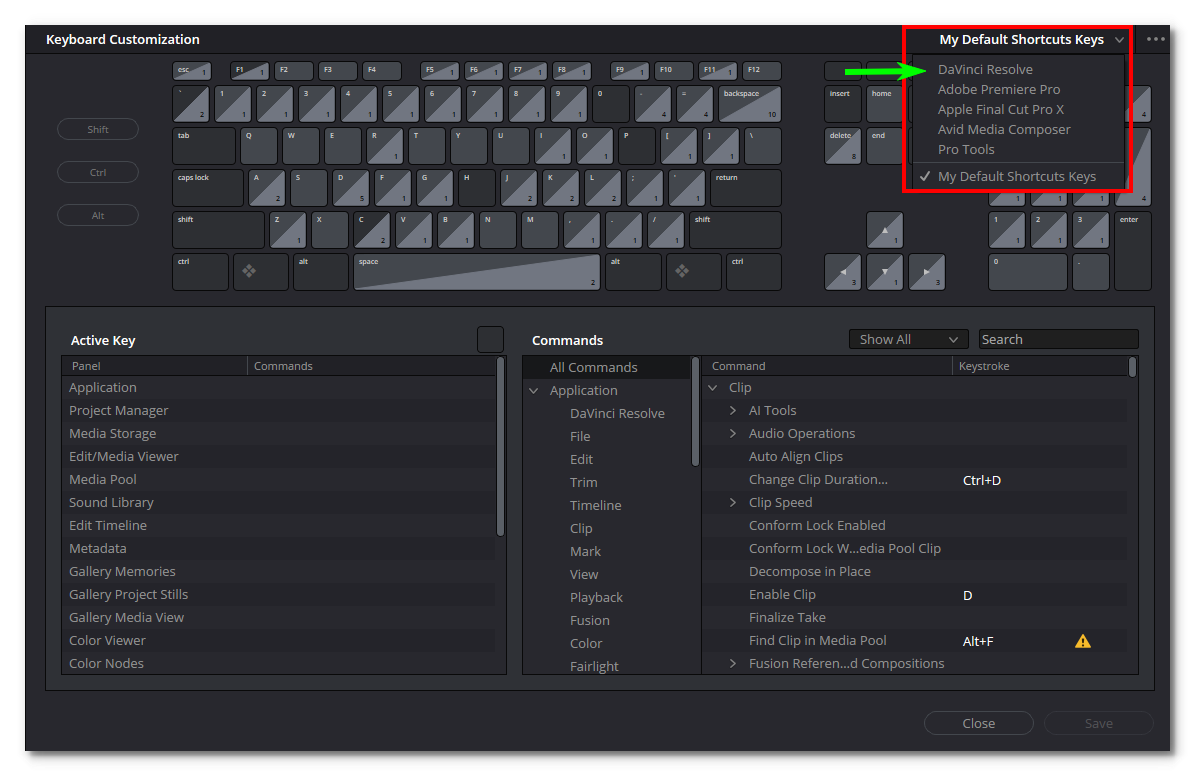Image resolution: width=1195 pixels, height=776 pixels.
Task: Select Sound Library panel row
Action: 279,502
